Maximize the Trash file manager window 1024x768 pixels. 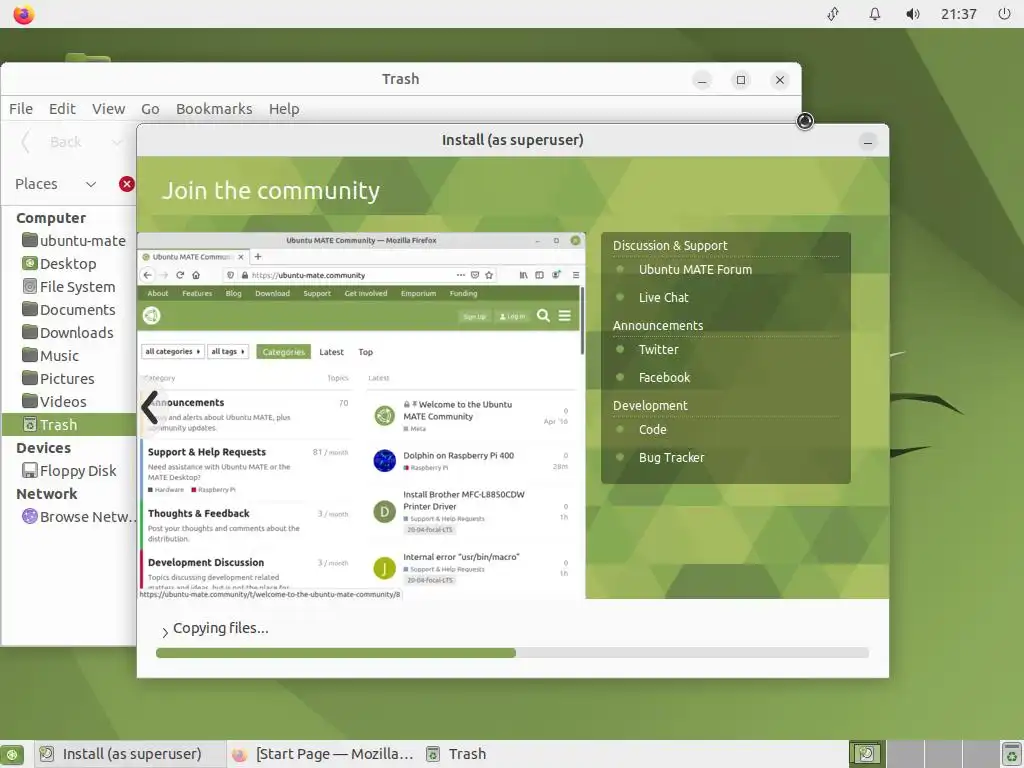pyautogui.click(x=741, y=80)
